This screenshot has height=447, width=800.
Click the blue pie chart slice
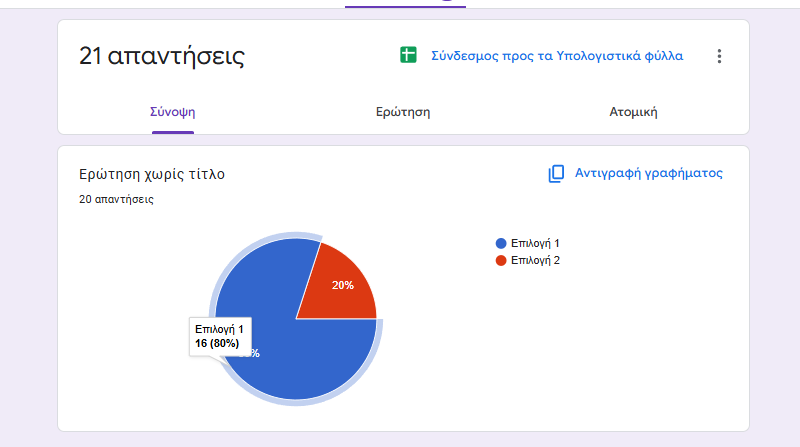(x=300, y=360)
